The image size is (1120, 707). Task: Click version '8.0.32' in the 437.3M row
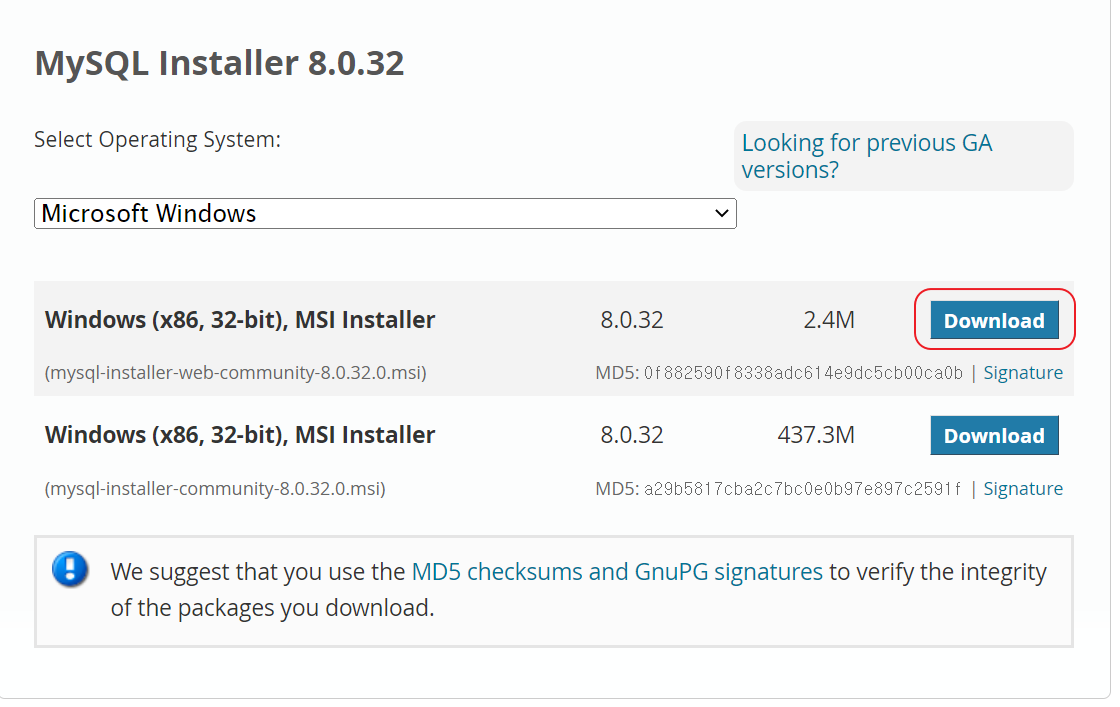(x=631, y=435)
